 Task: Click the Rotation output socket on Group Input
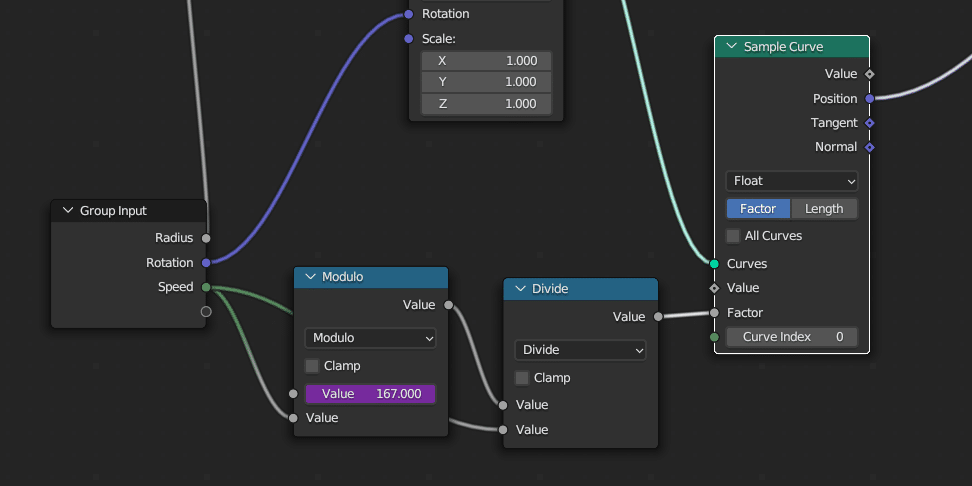click(206, 263)
